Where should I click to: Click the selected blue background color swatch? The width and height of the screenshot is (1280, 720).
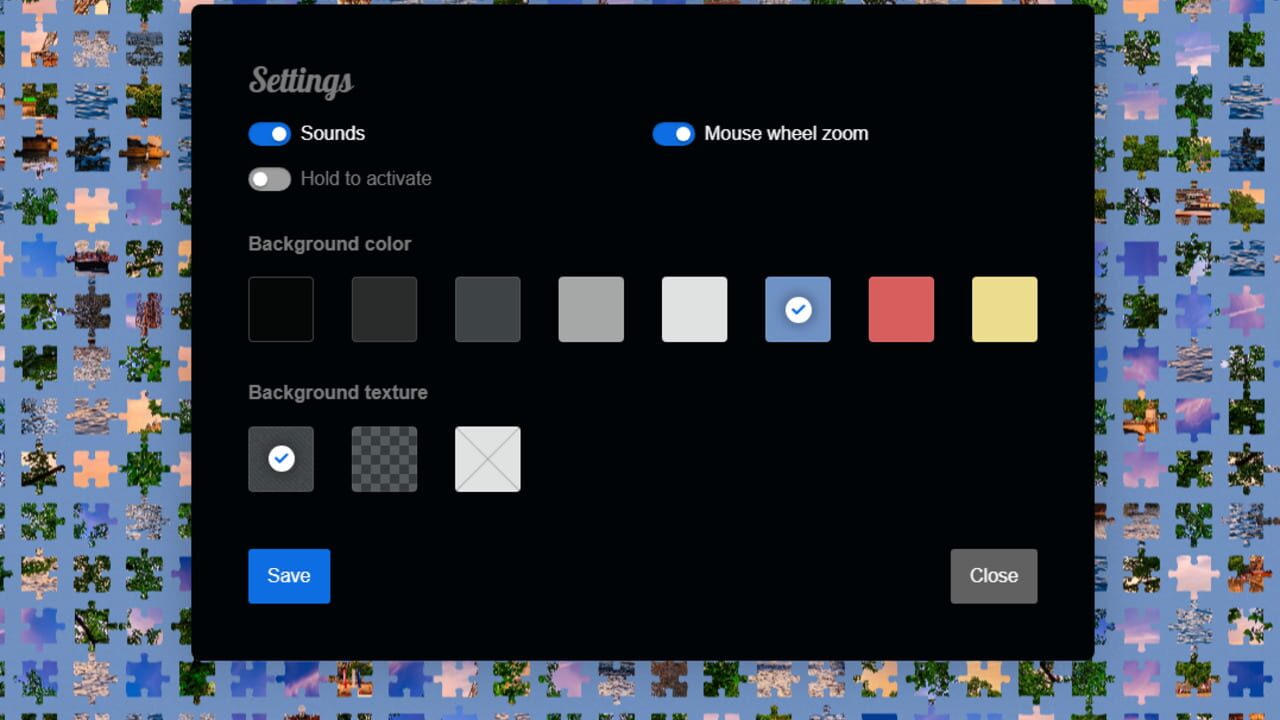point(798,310)
